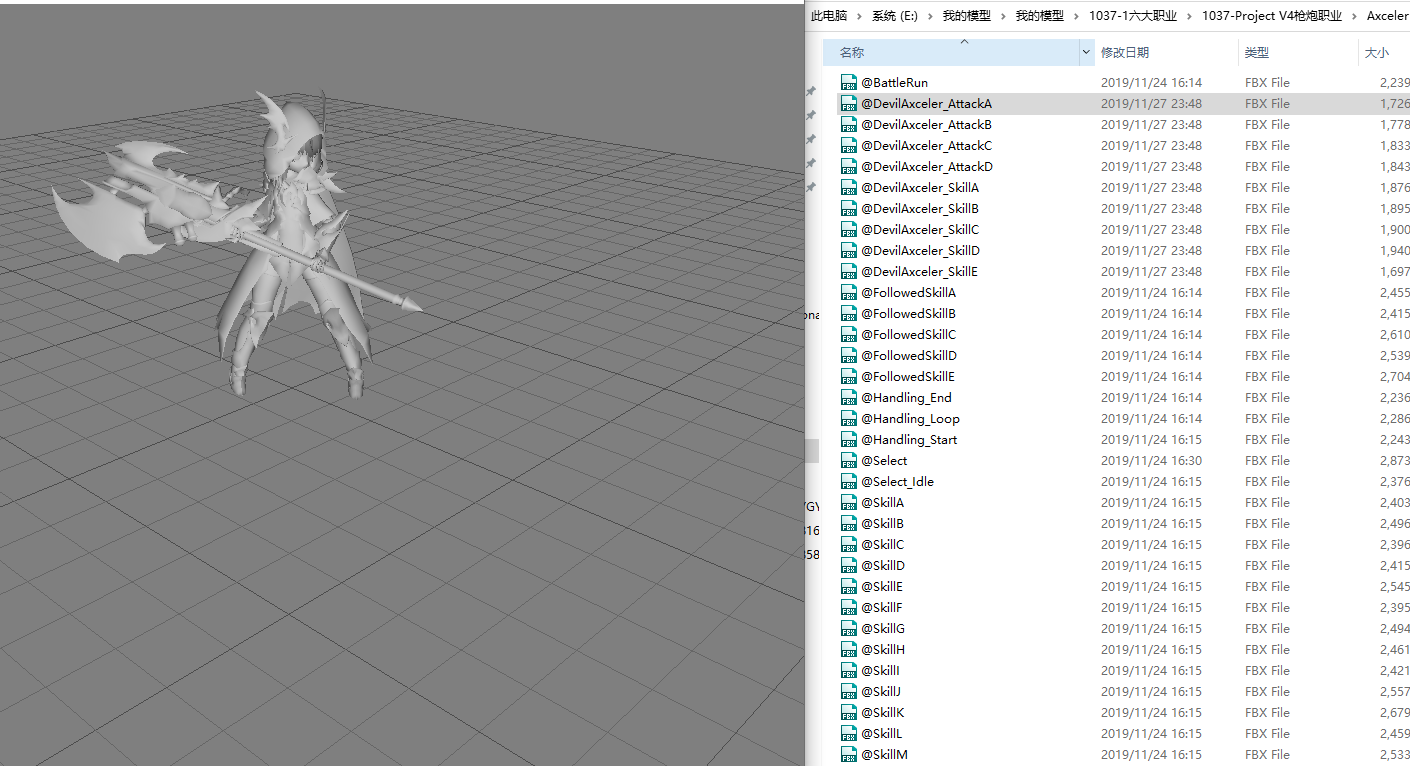The width and height of the screenshot is (1410, 766).
Task: Click the file icon for @Handling_Start
Action: (x=849, y=439)
